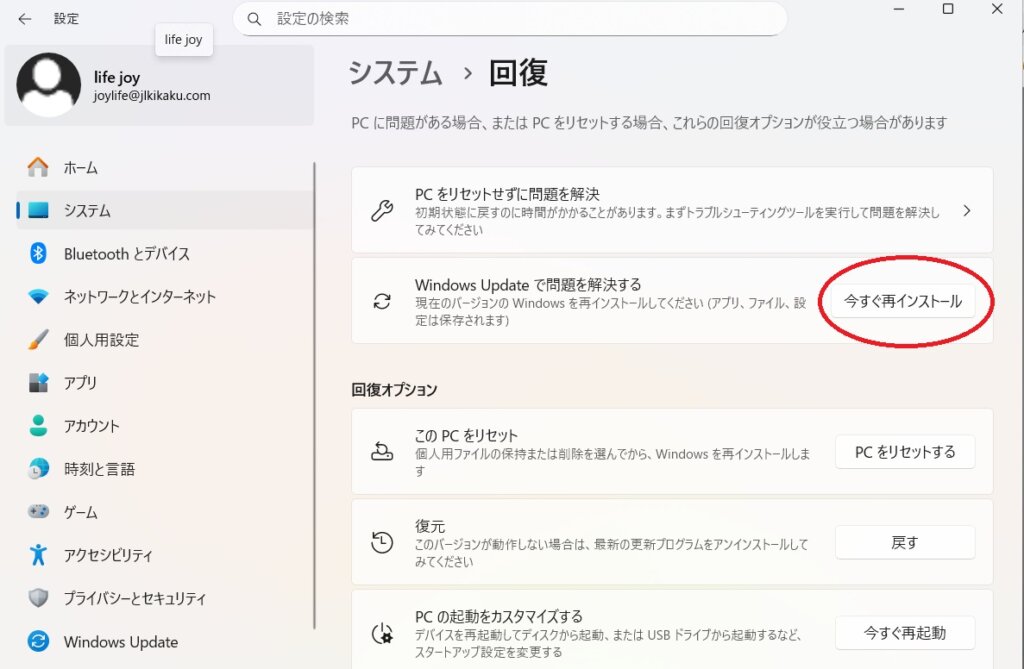This screenshot has width=1024, height=669.
Task: Focus the 設定の検索 search field
Action: pos(520,19)
